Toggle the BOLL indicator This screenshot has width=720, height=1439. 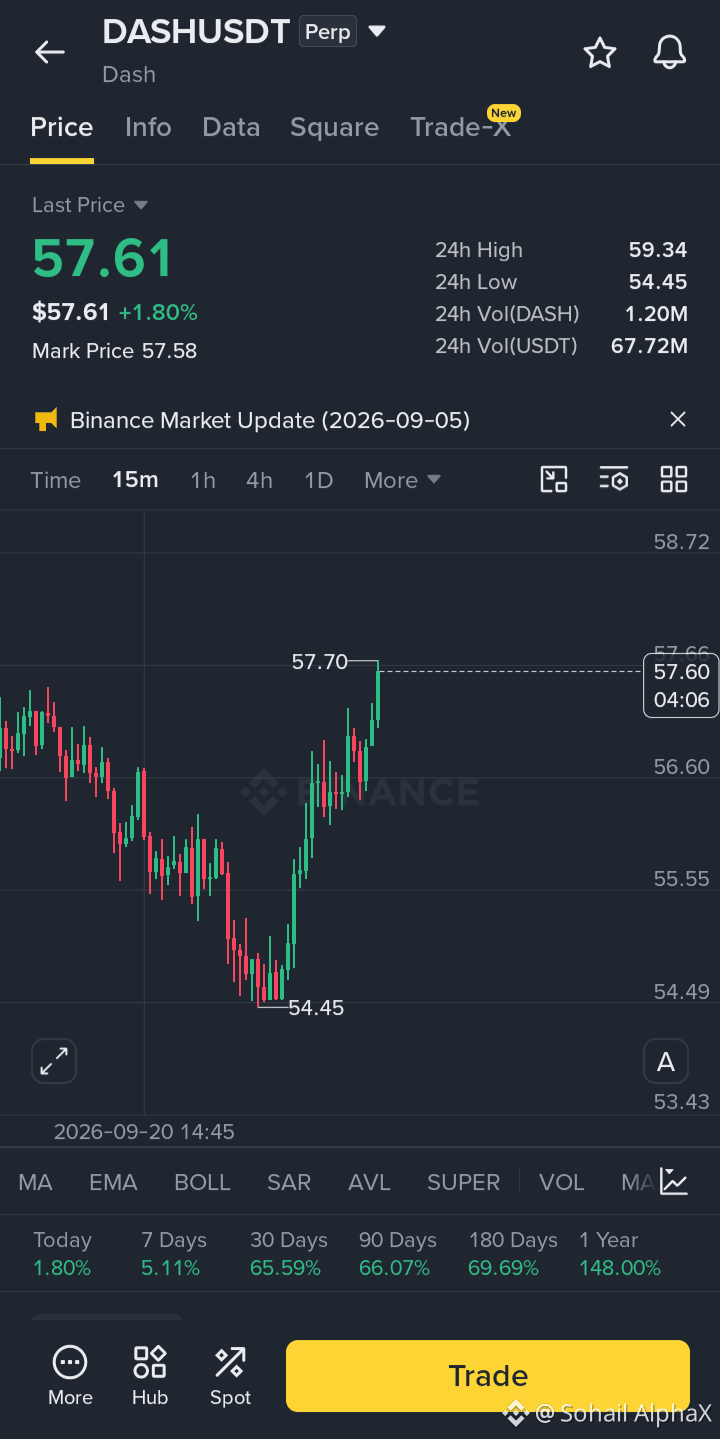pos(202,1182)
